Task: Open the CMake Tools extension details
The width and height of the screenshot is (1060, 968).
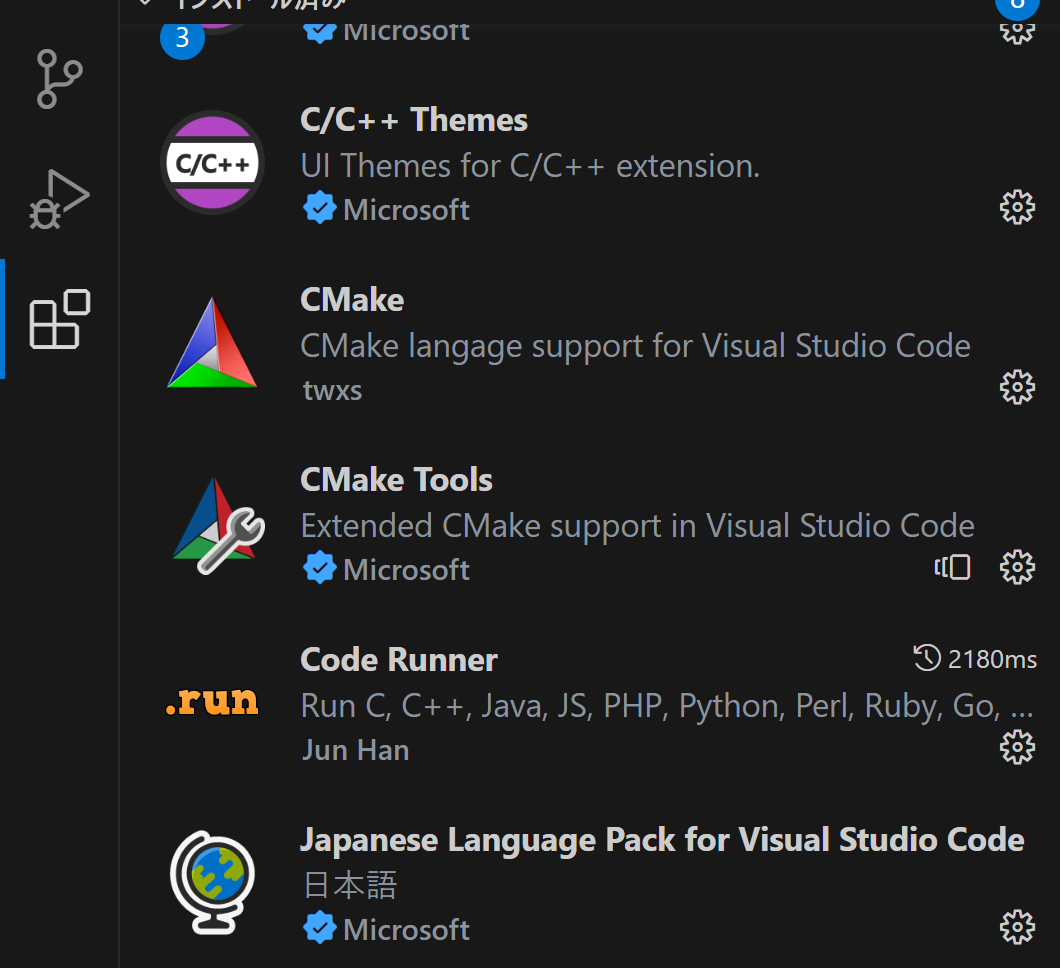Action: [396, 480]
